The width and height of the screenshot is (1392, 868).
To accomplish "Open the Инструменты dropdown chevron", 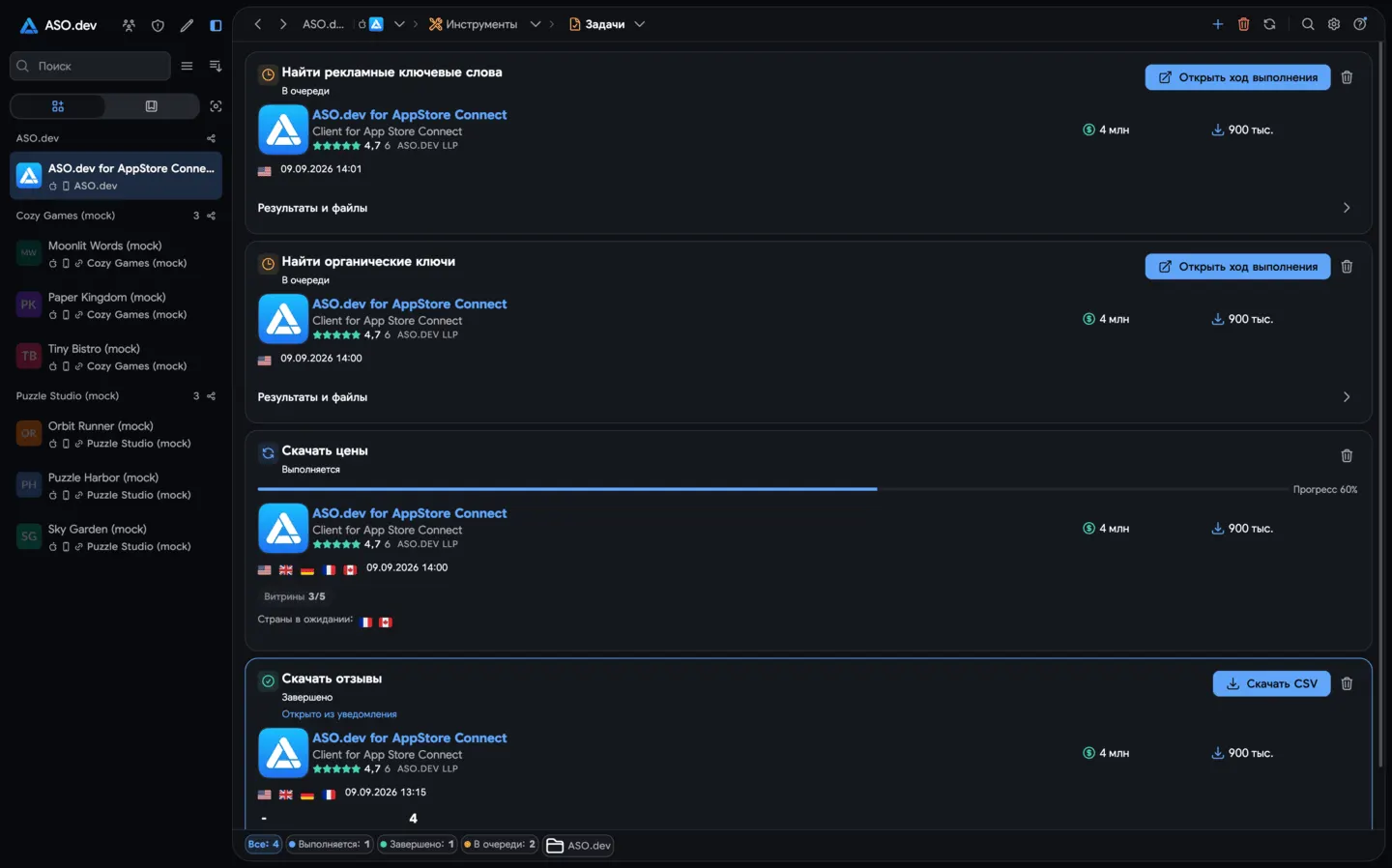I will click(535, 24).
